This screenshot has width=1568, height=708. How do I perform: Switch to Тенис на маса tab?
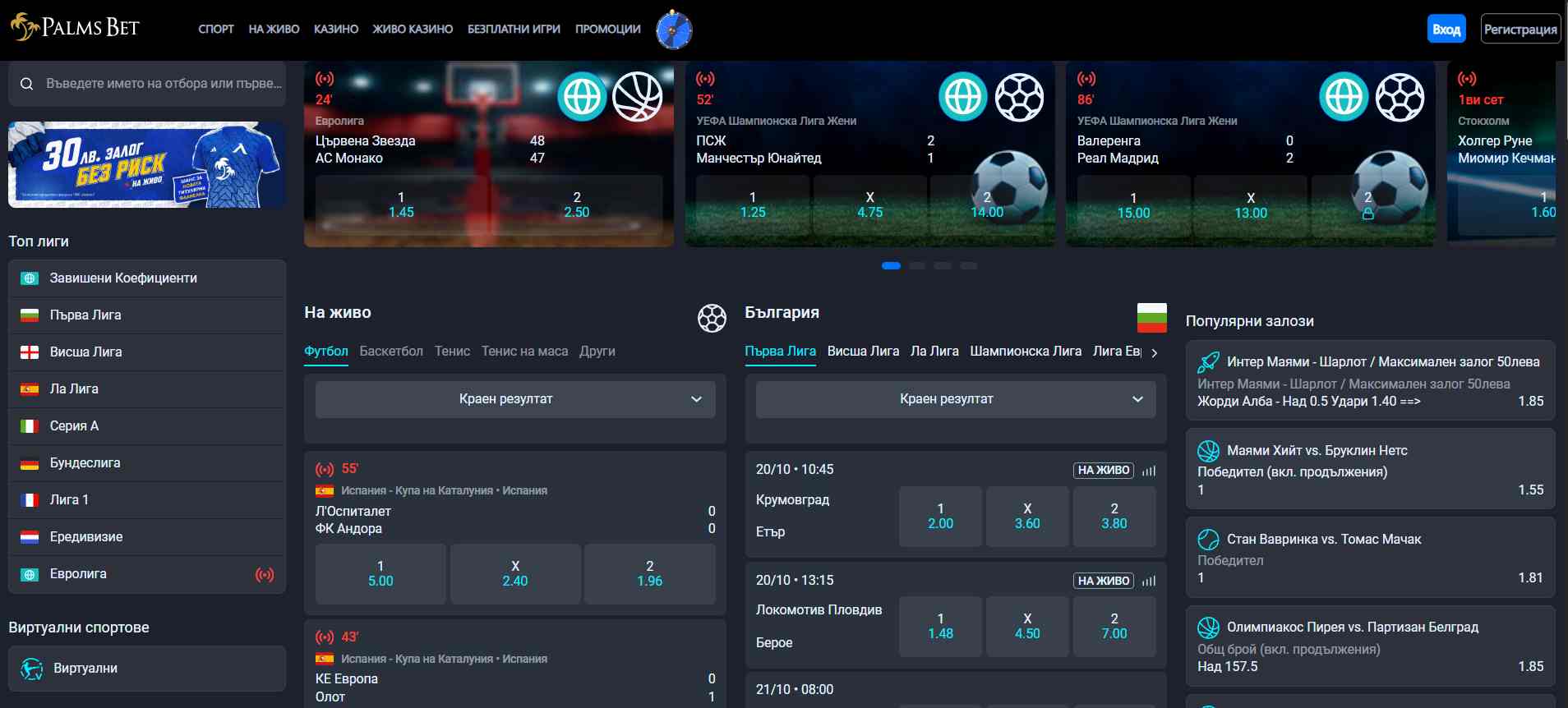pos(524,352)
